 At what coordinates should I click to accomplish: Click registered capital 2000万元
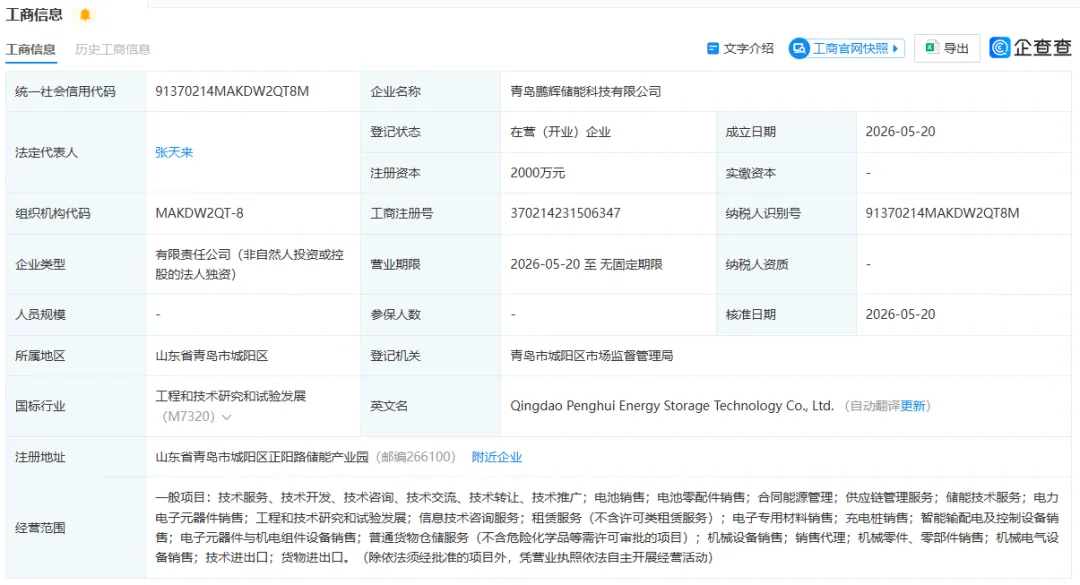click(x=537, y=173)
